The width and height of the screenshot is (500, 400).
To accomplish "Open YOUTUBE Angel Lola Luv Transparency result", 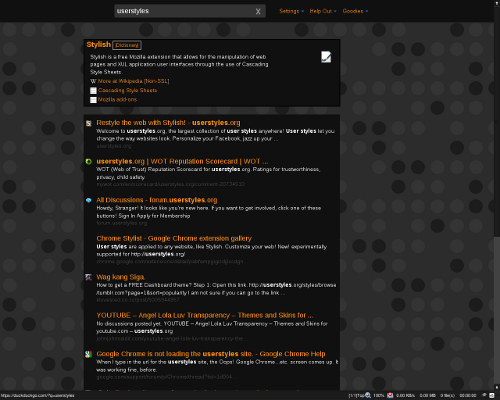I will point(205,315).
